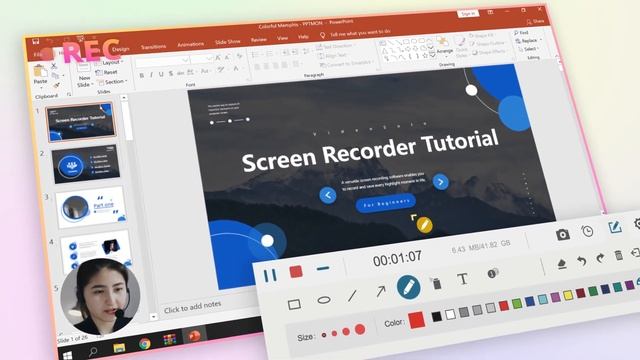The image size is (640, 360).
Task: Redo the last annotation
Action: point(600,258)
